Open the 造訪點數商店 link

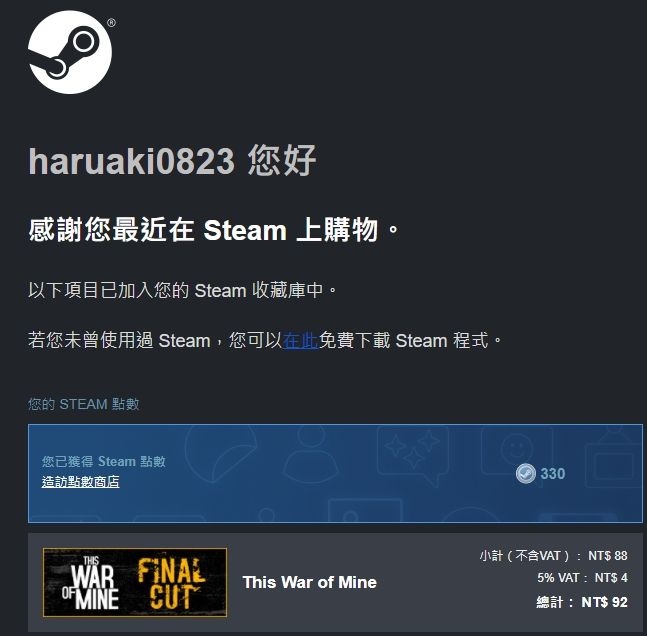pos(80,482)
